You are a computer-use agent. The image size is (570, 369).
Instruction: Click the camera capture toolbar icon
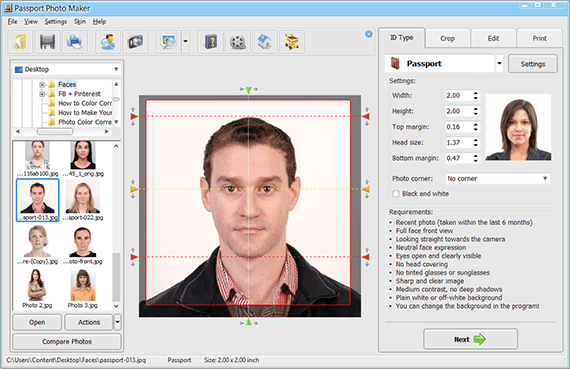(x=135, y=42)
